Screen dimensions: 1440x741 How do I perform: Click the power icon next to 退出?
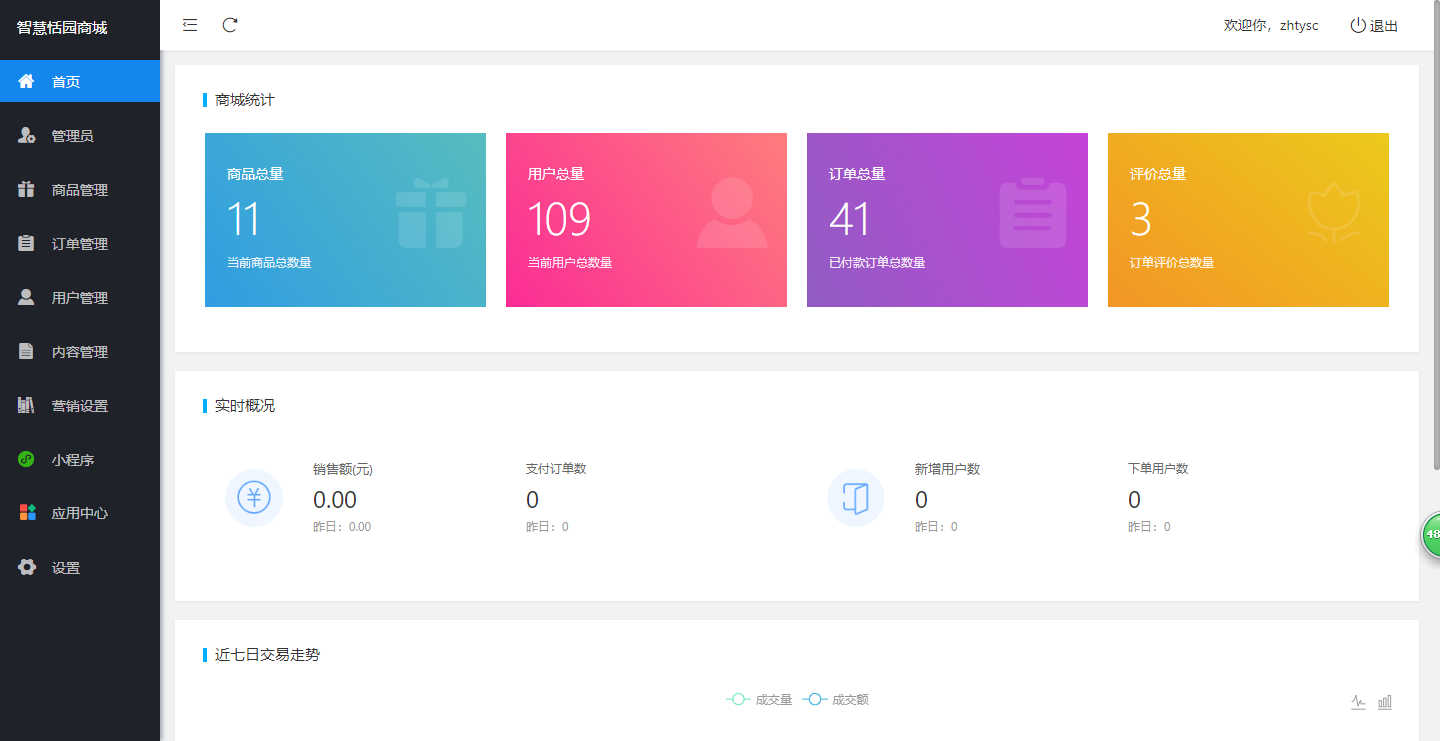[x=1357, y=26]
